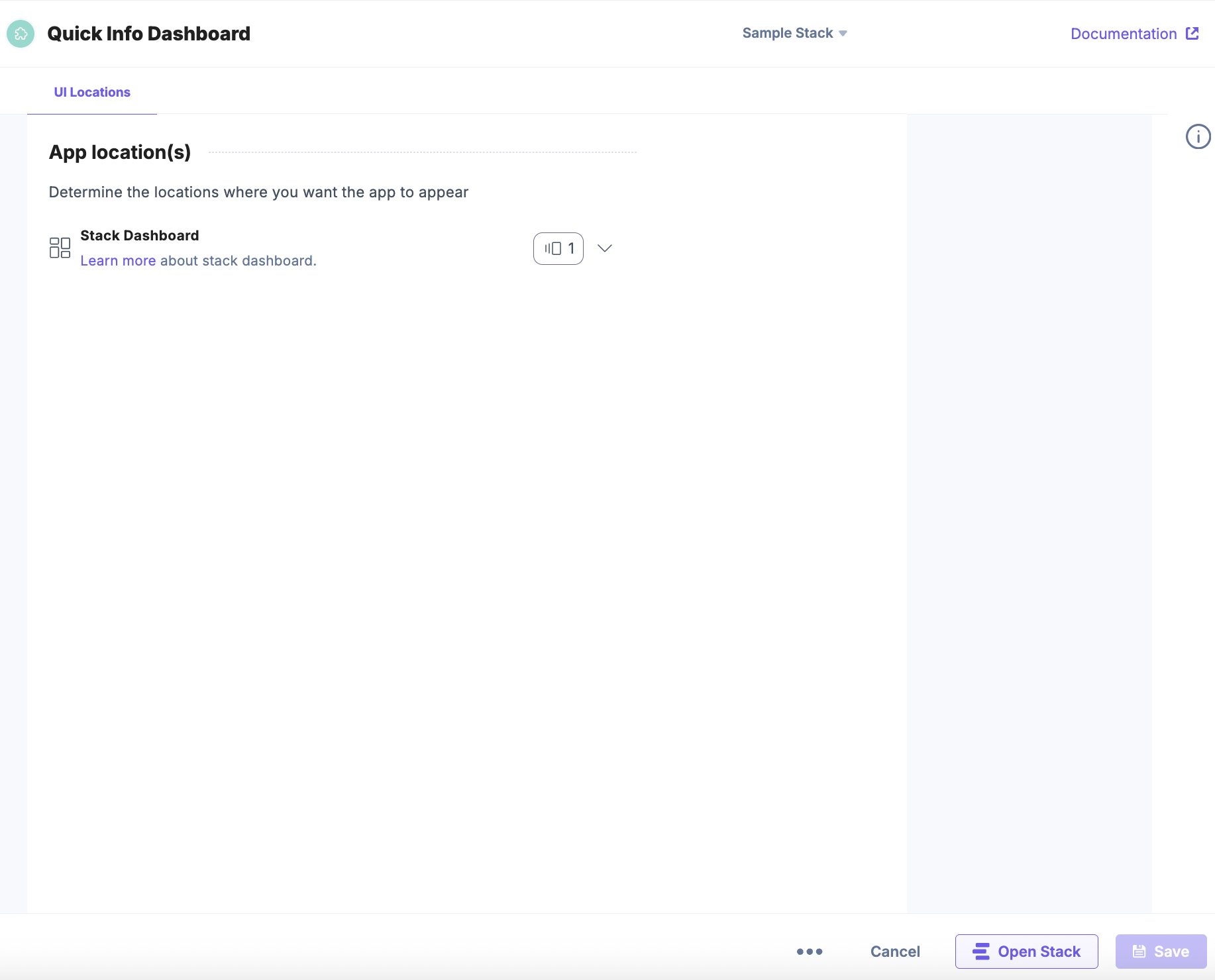Click the Quick Info Dashboard title

pyautogui.click(x=149, y=34)
